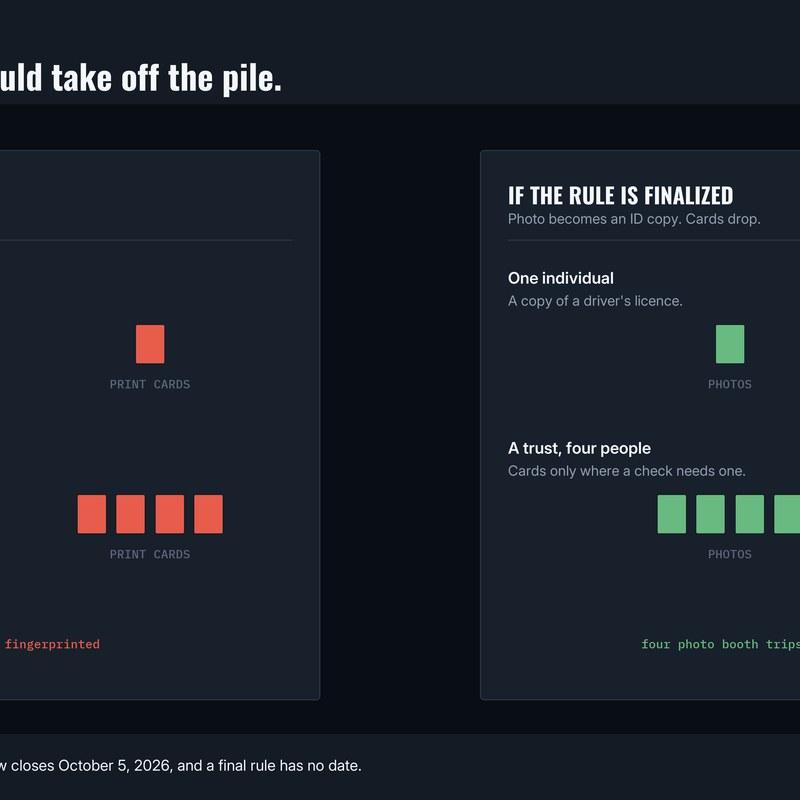Viewport: 800px width, 800px height.
Task: Click the 'IF THE RULE IS FINALIZED' heading
Action: [620, 195]
